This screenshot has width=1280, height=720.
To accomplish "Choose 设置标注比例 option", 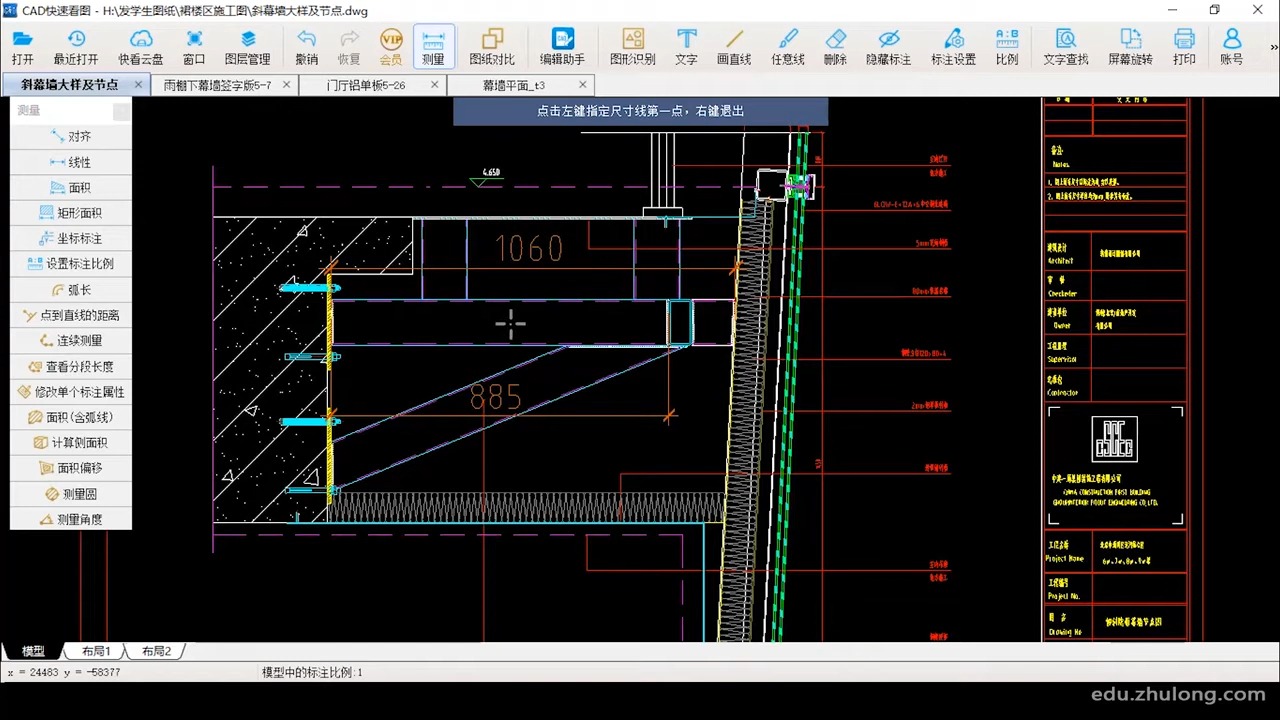I will (71, 264).
